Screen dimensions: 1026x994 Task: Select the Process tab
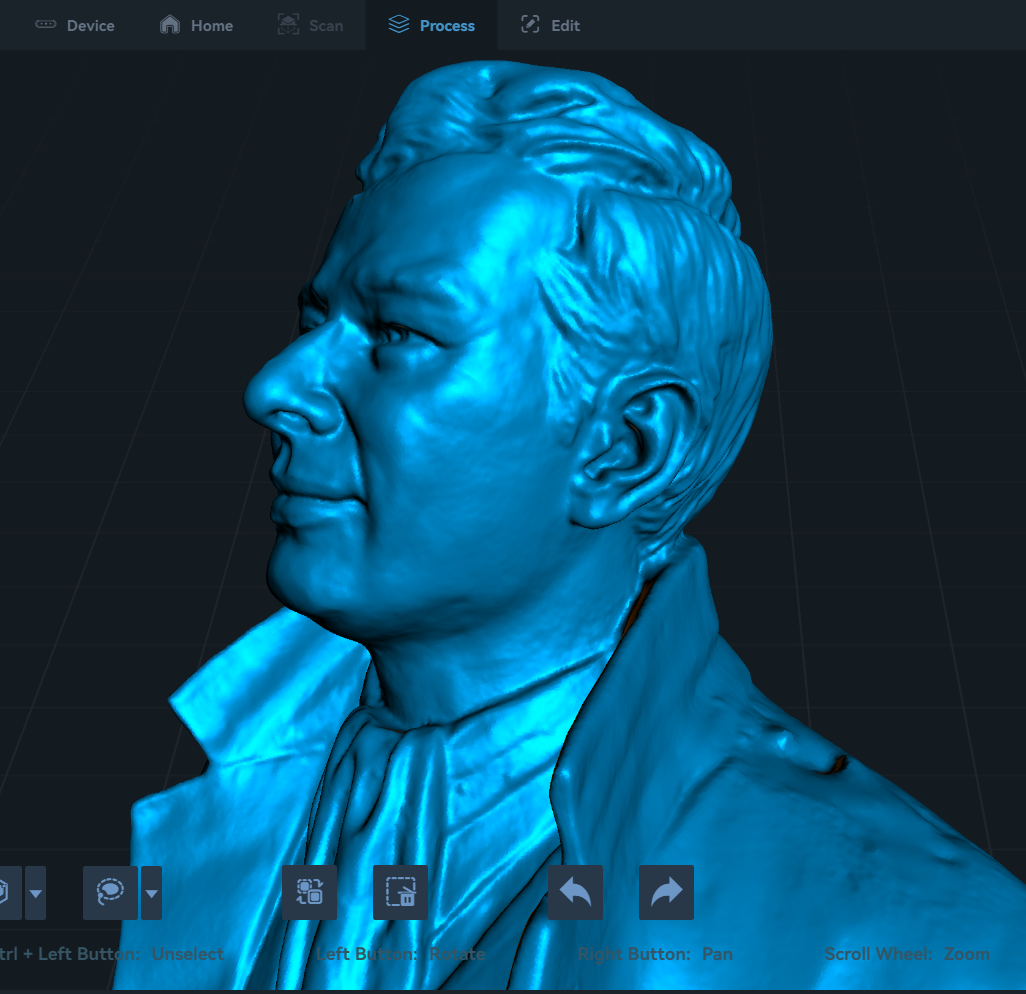432,25
